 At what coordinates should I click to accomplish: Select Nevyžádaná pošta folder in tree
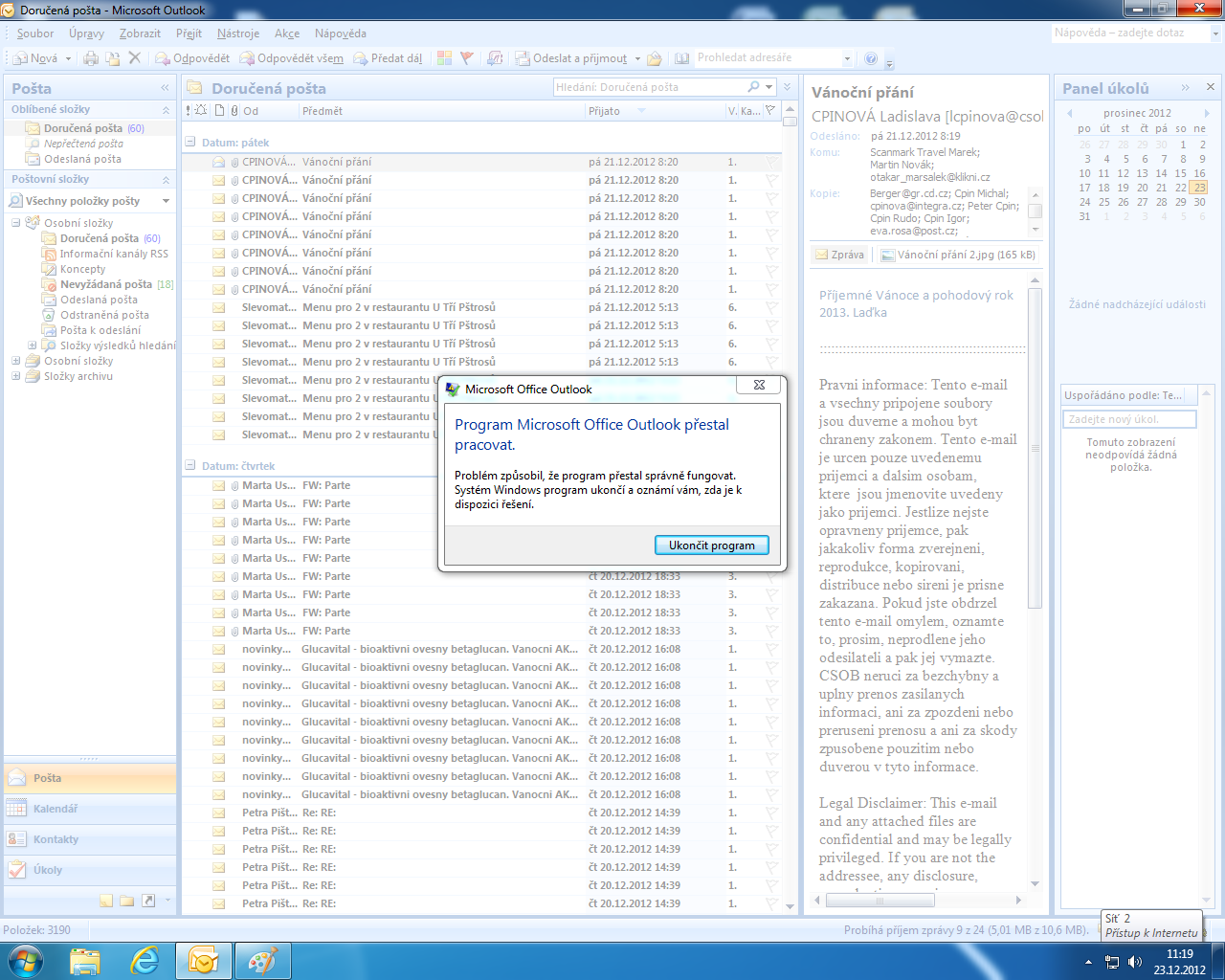pos(105,284)
